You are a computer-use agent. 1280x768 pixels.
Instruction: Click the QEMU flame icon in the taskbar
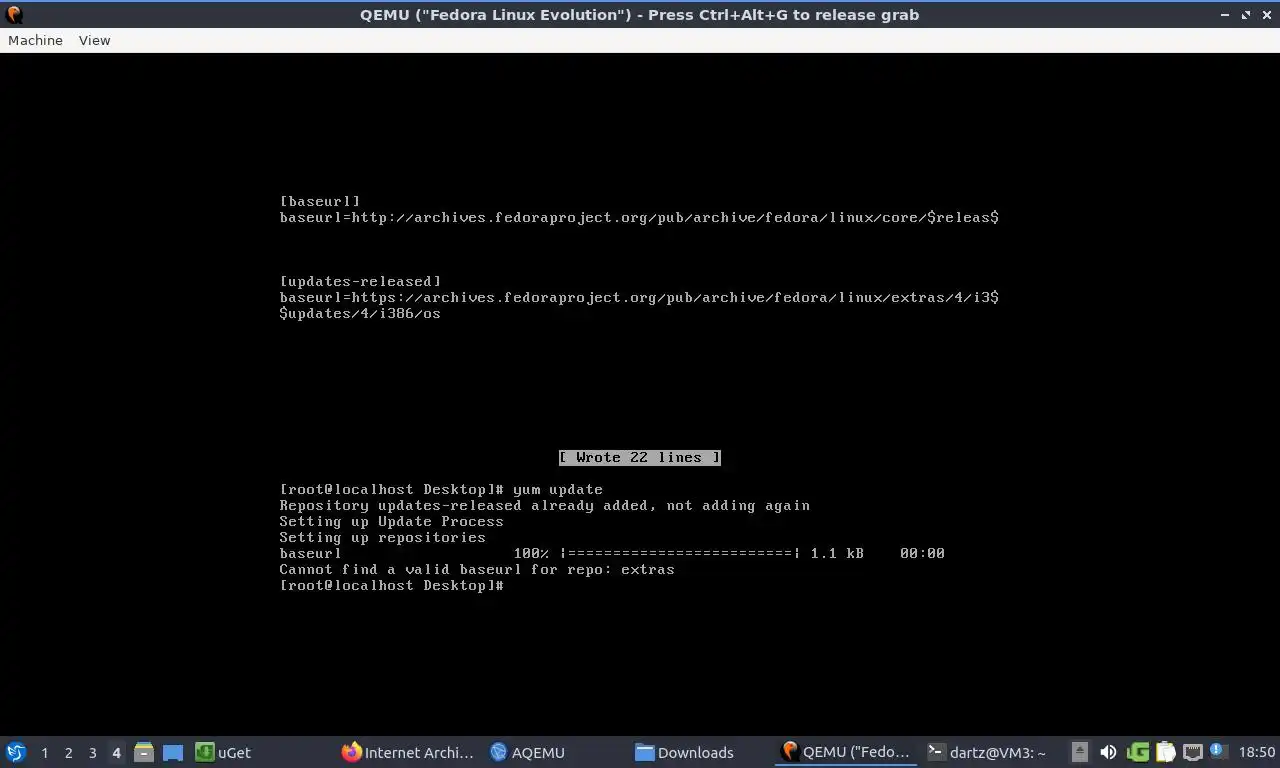click(790, 752)
